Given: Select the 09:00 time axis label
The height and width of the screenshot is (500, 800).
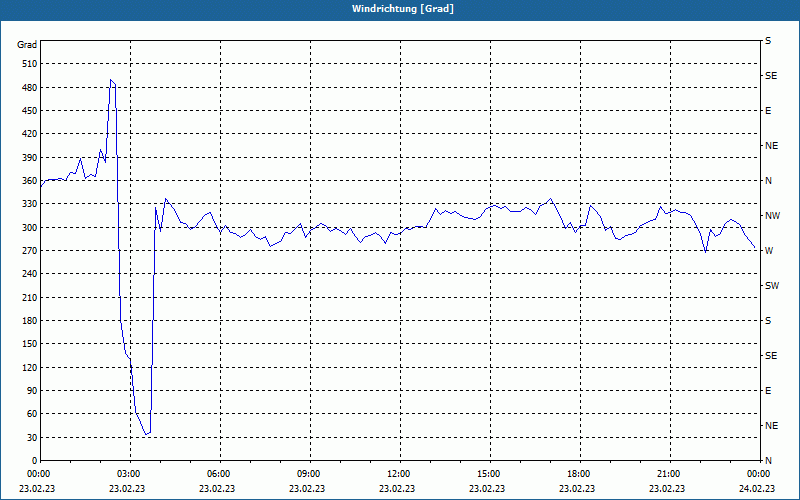Looking at the screenshot, I should 307,474.
